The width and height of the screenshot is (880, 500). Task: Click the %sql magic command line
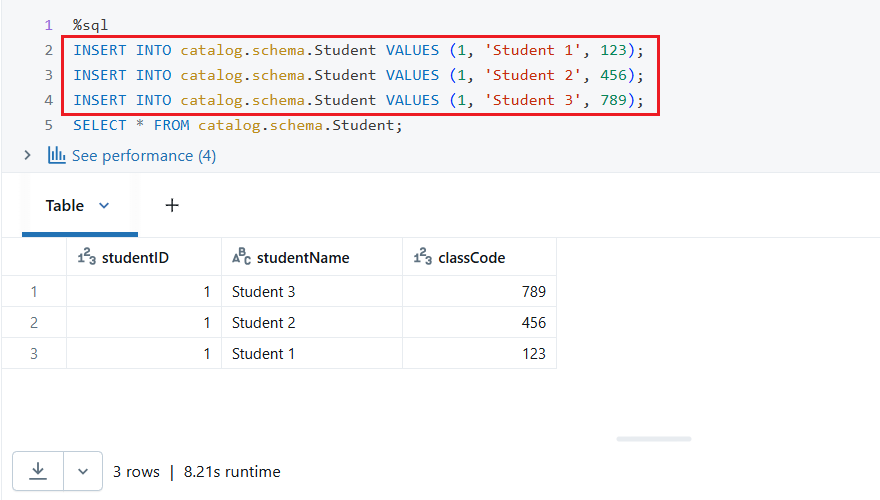point(91,25)
